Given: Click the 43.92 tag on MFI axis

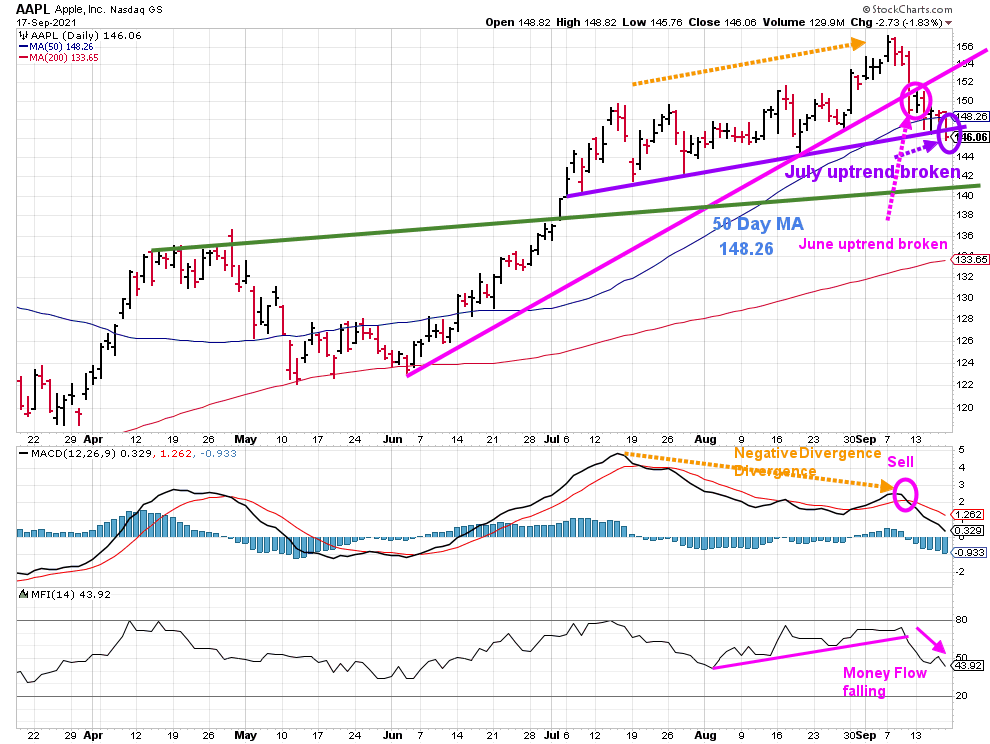Looking at the screenshot, I should point(968,666).
